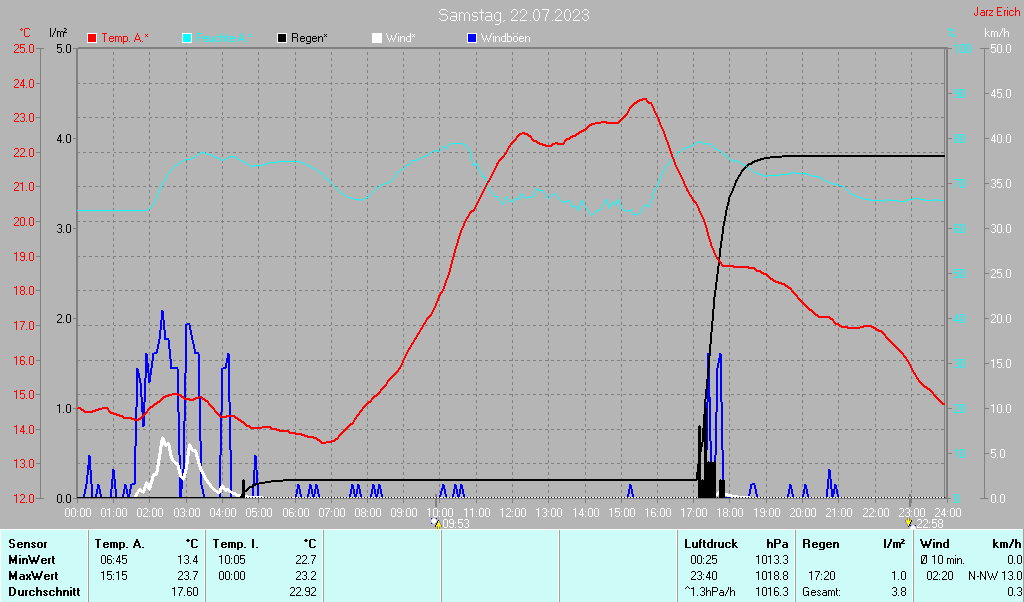This screenshot has height=602, width=1024.
Task: Select the 09:53 marker icon below the time axis
Action: click(x=436, y=523)
